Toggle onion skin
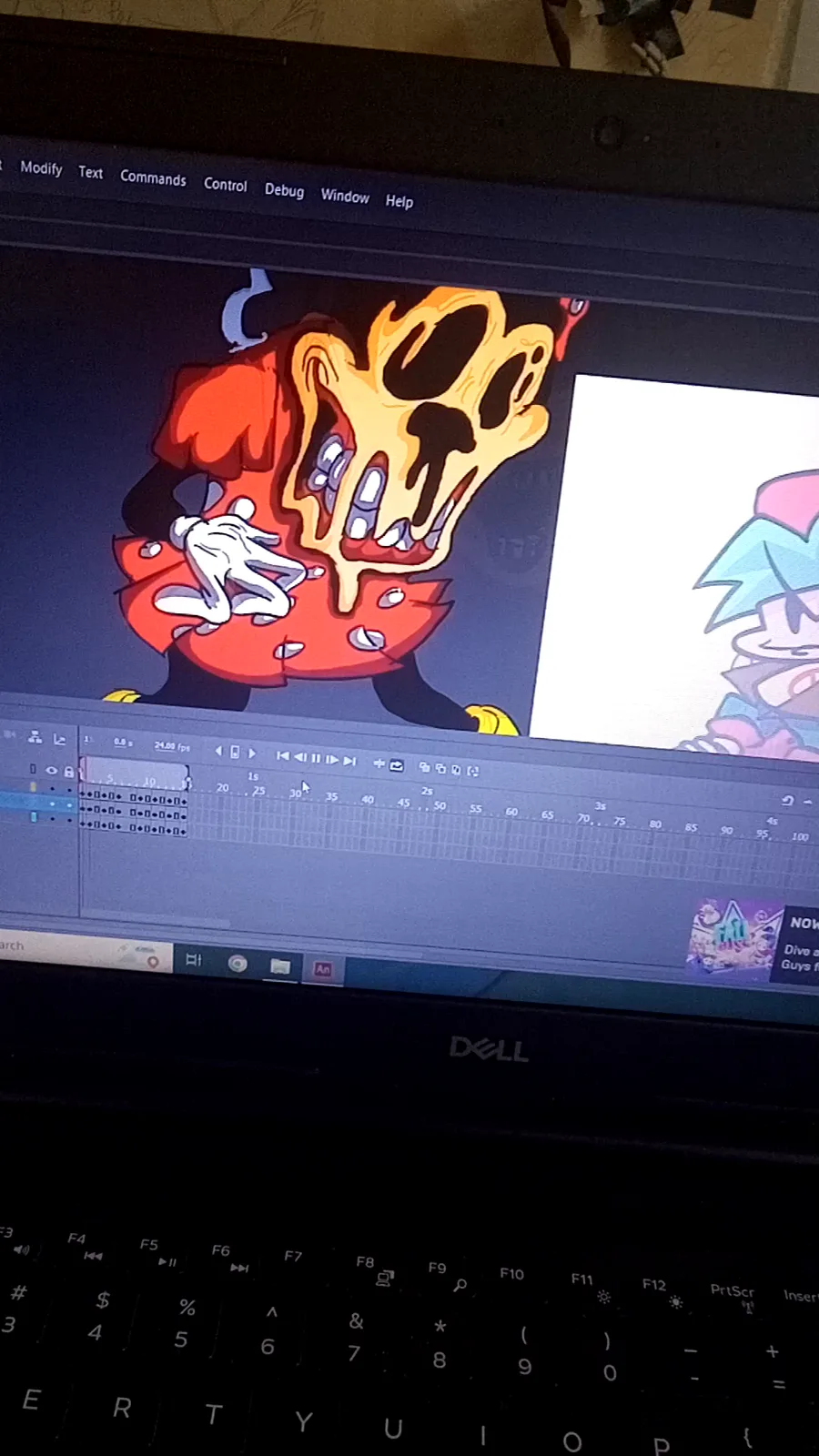819x1456 pixels. (424, 767)
